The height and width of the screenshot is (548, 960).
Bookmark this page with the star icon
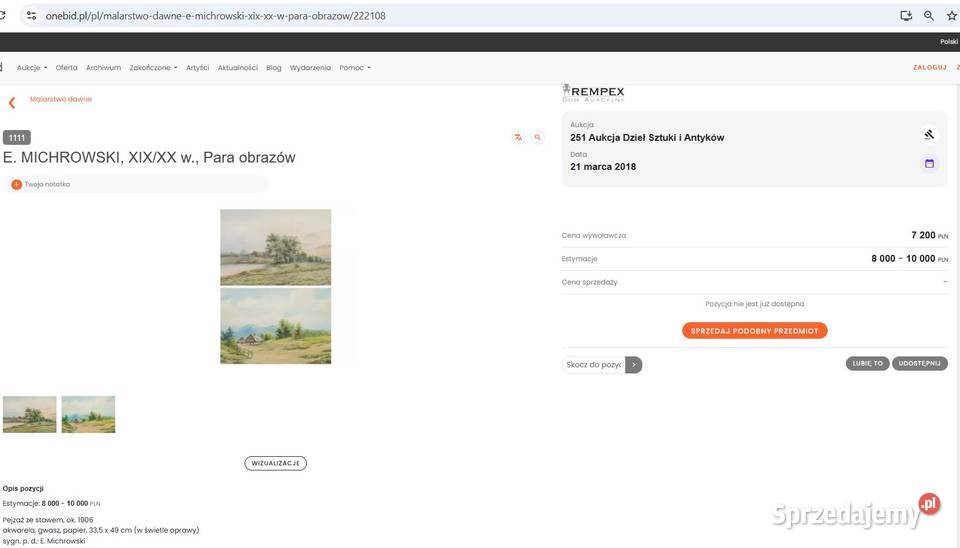pos(951,16)
